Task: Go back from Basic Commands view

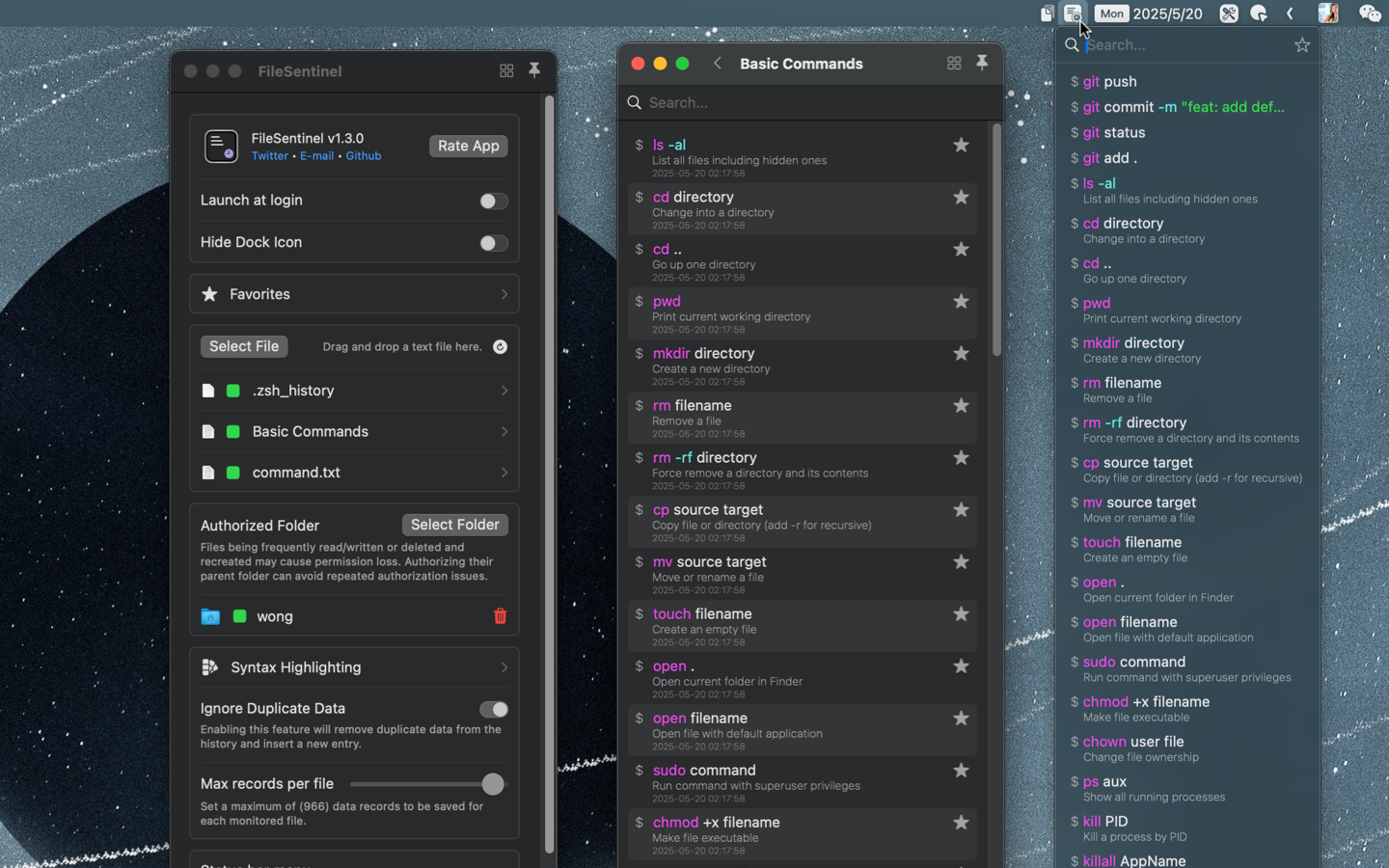Action: tap(718, 64)
